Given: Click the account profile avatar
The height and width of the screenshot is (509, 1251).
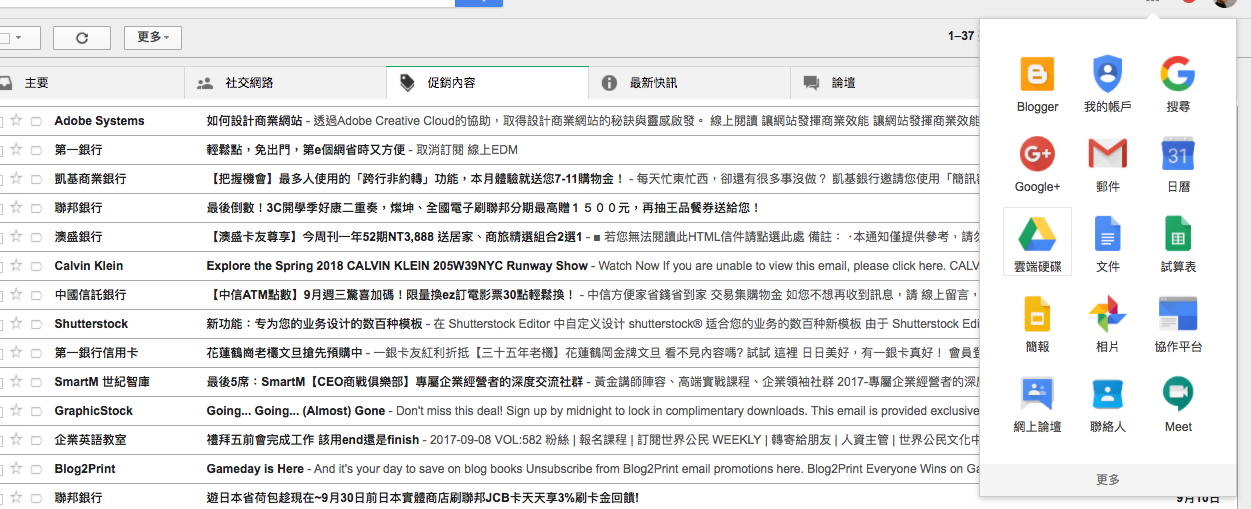Looking at the screenshot, I should (x=1226, y=2).
